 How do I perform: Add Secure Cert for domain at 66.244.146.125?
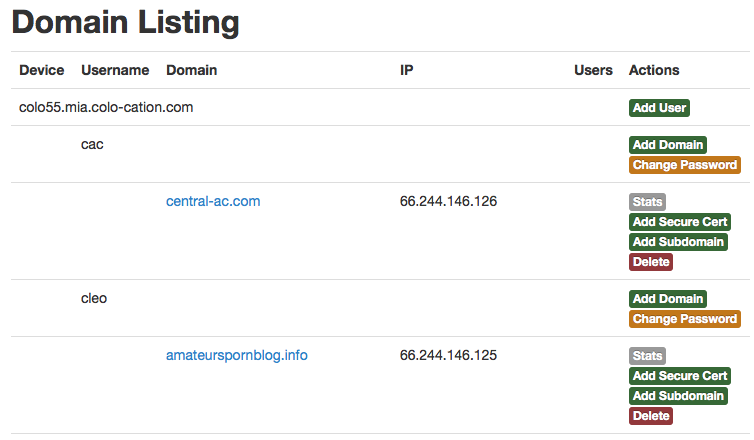[680, 376]
